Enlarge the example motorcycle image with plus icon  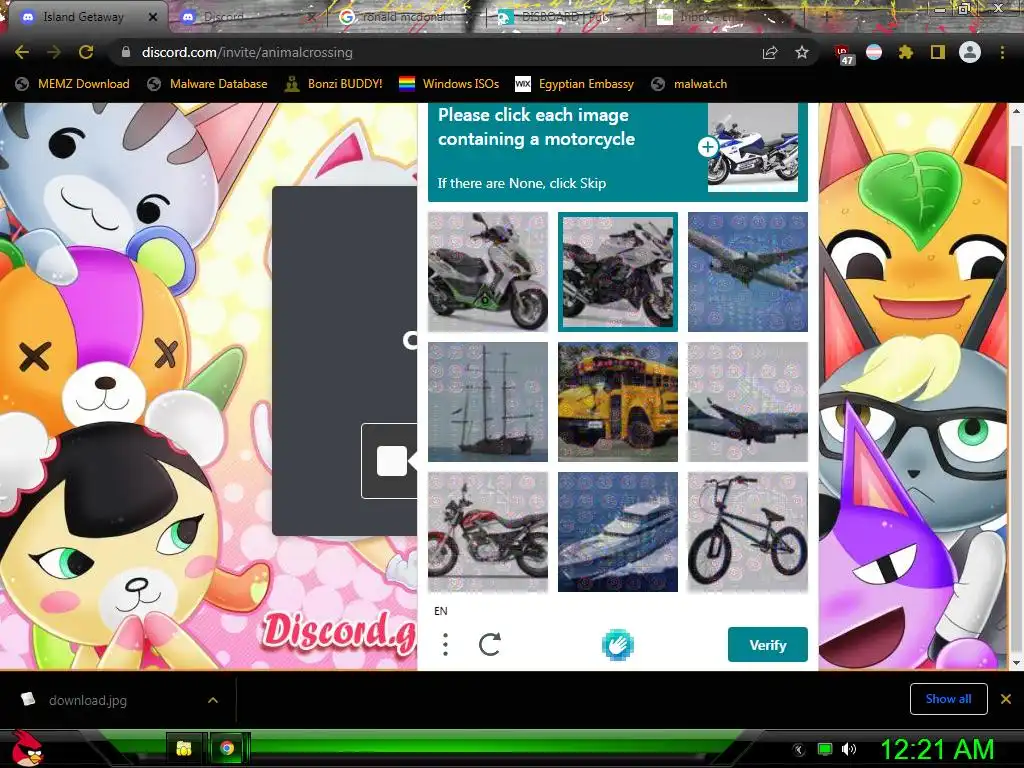(x=707, y=147)
